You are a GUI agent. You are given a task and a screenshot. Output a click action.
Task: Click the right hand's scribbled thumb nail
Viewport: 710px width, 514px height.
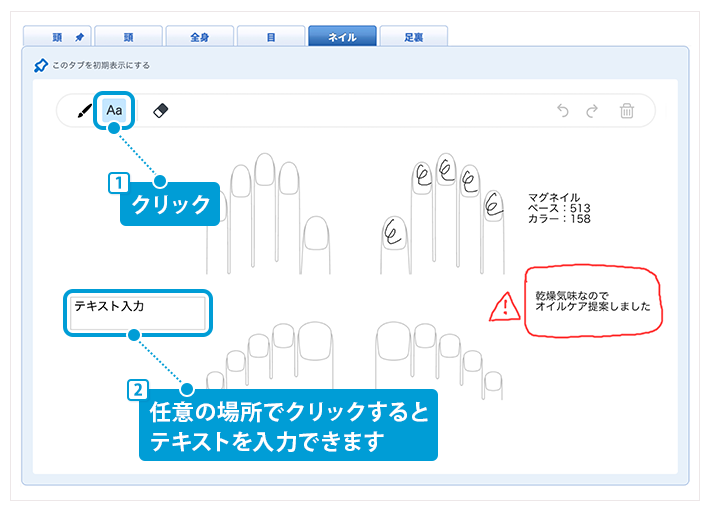[394, 232]
